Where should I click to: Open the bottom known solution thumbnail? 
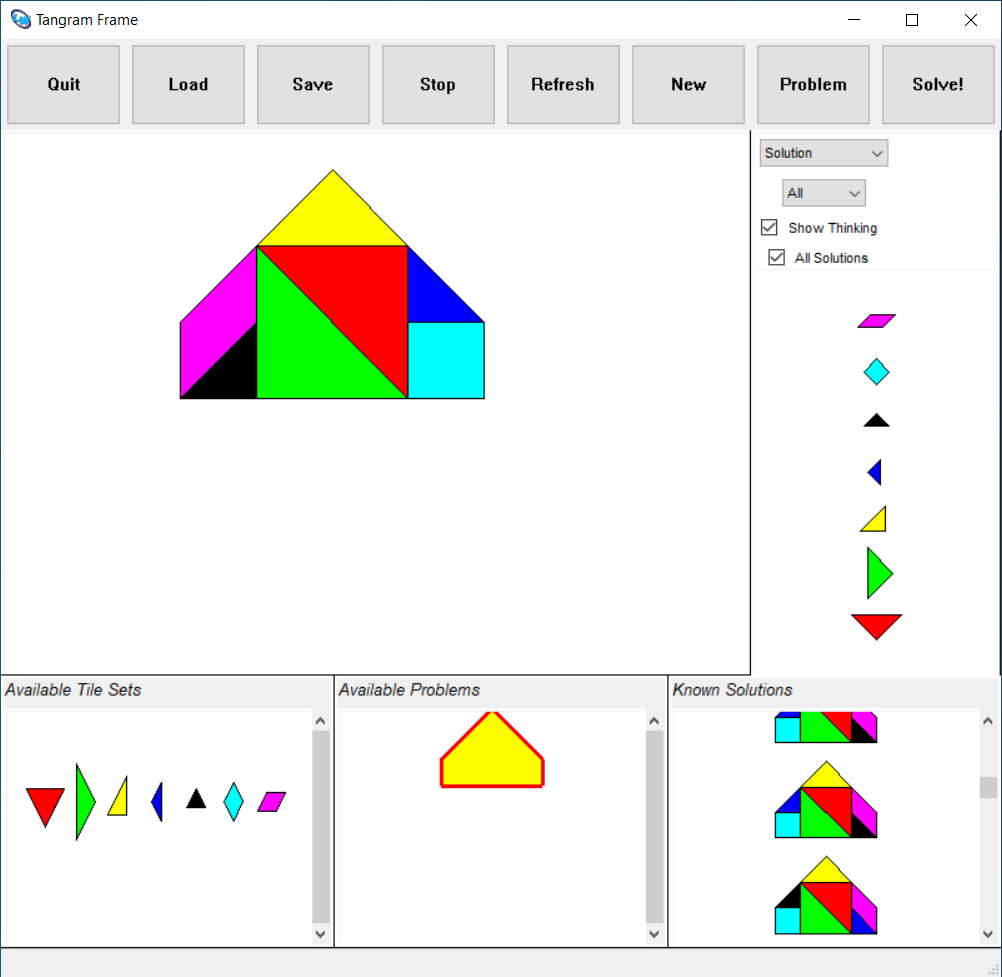pos(826,895)
